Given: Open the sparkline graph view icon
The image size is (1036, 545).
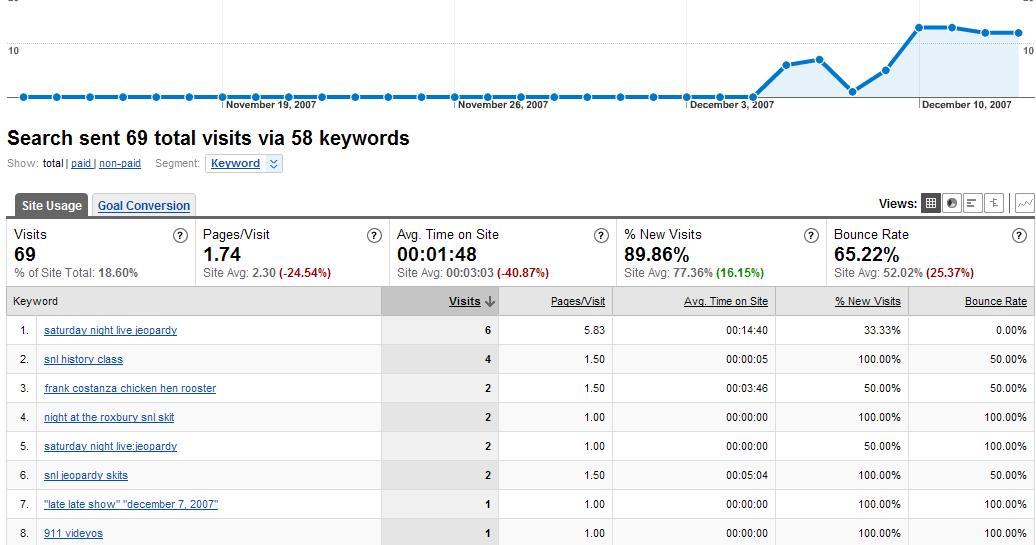Looking at the screenshot, I should coord(1024,203).
